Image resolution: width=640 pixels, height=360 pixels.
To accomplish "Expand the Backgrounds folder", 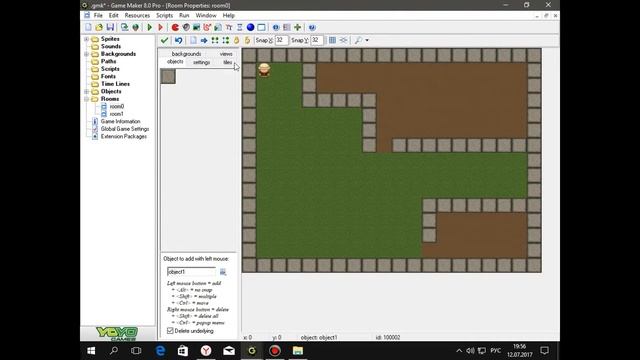I will coord(87,54).
